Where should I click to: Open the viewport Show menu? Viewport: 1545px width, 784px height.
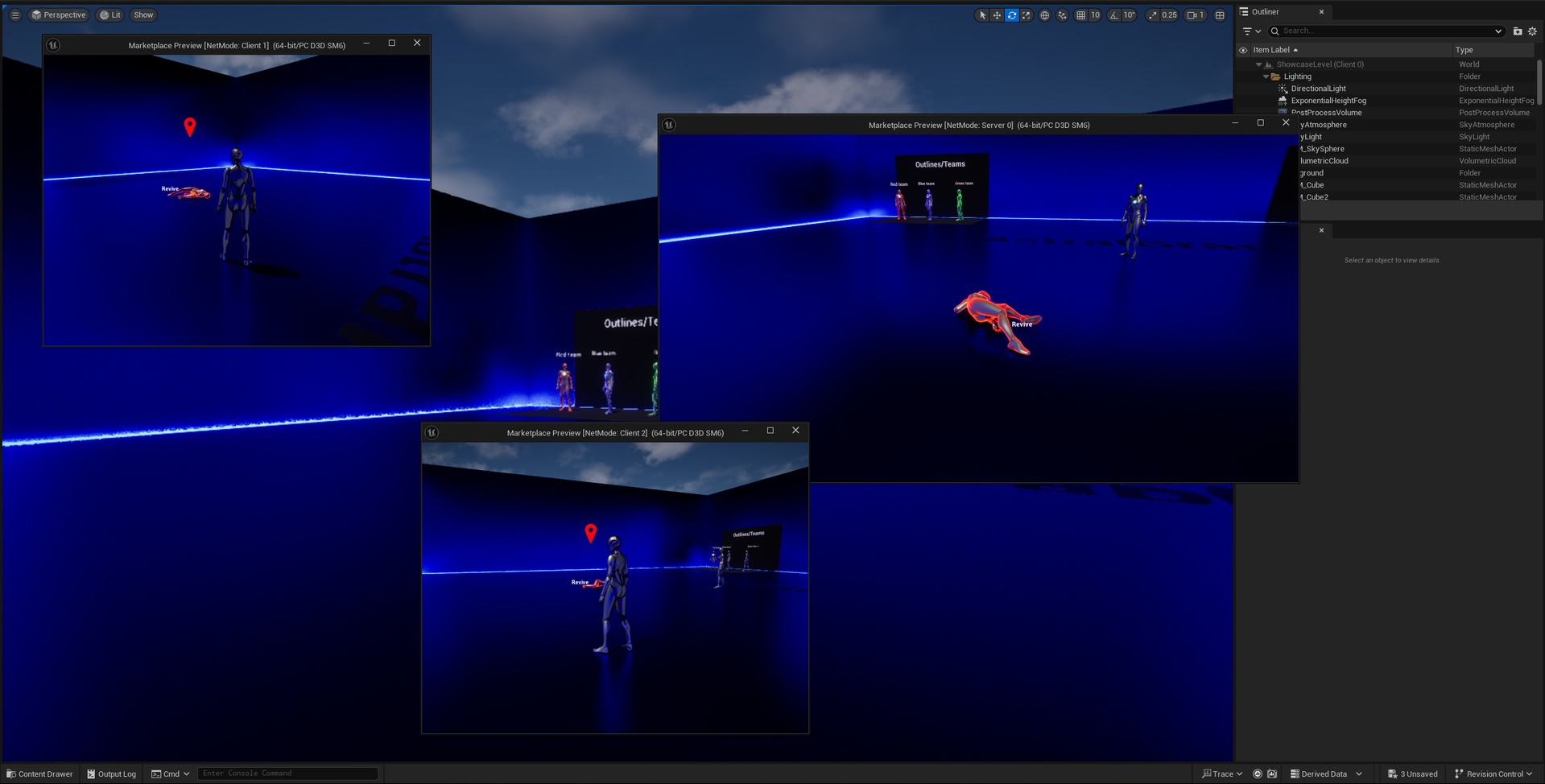tap(143, 15)
